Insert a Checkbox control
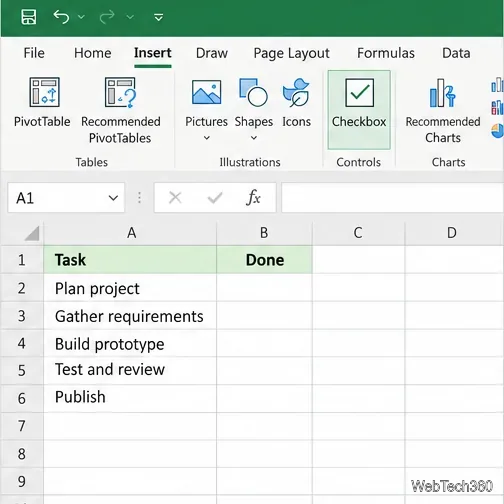 point(359,110)
